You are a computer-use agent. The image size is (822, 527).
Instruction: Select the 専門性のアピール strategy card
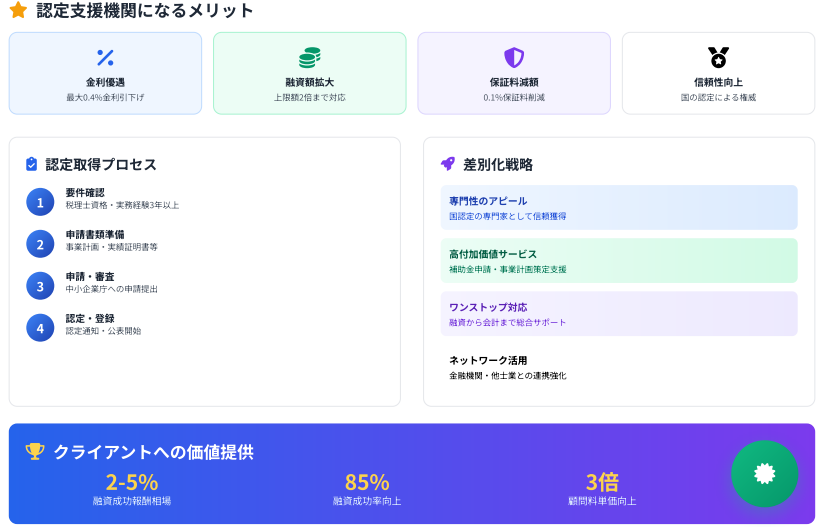[619, 208]
